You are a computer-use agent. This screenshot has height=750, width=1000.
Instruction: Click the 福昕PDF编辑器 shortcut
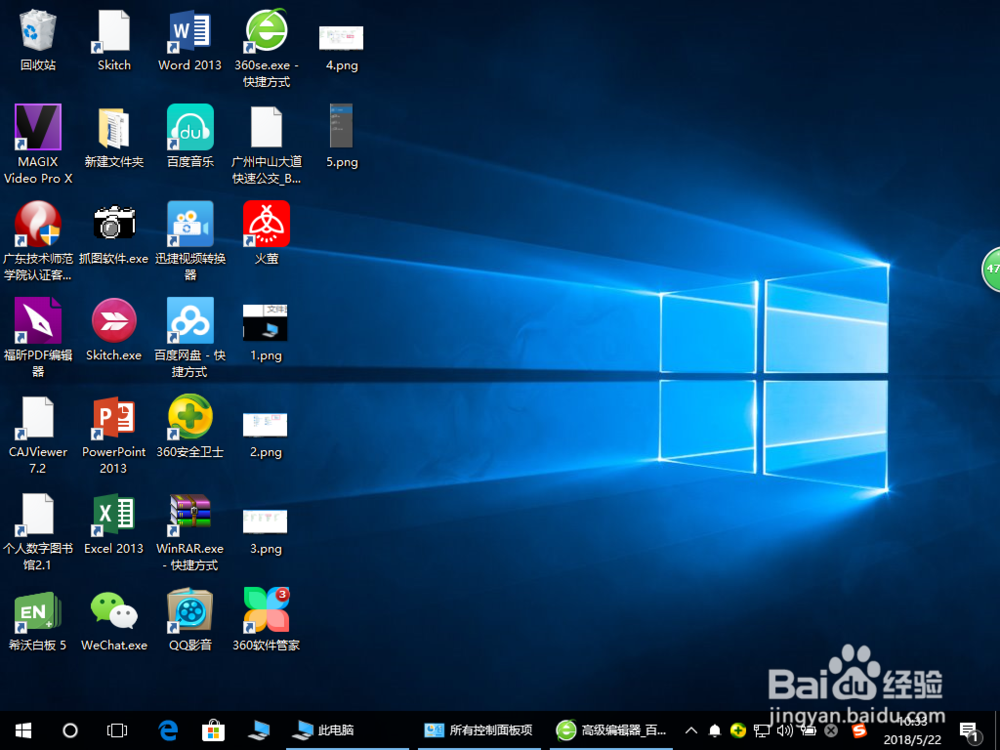coord(38,338)
